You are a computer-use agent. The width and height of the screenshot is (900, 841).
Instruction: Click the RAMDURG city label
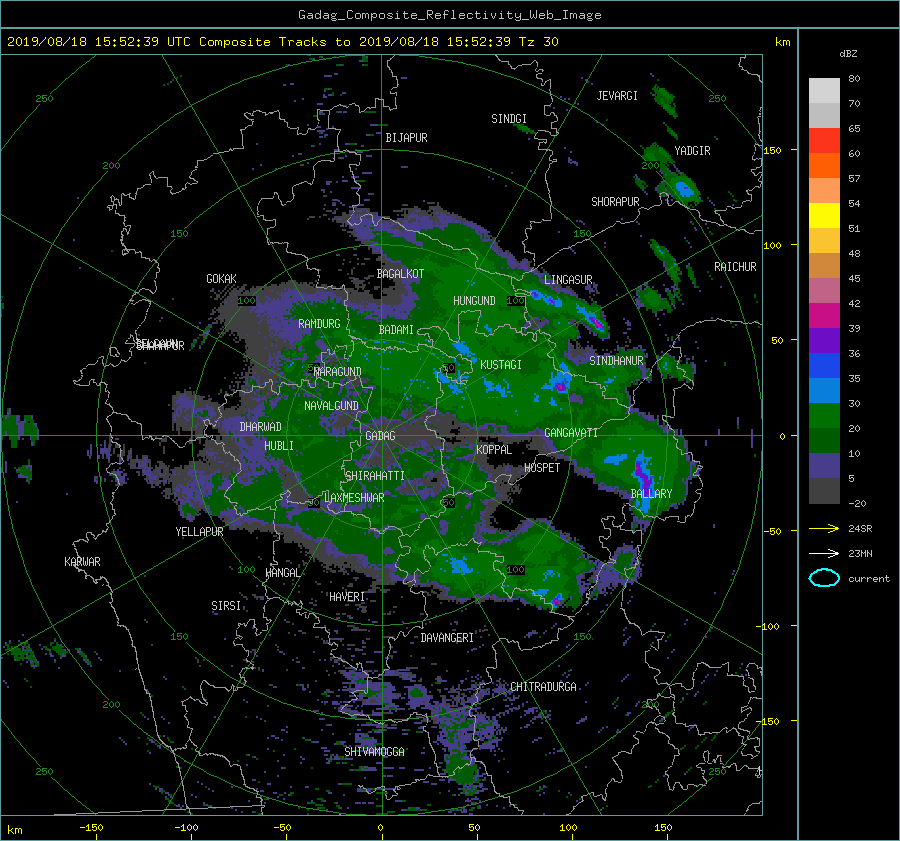coord(319,324)
